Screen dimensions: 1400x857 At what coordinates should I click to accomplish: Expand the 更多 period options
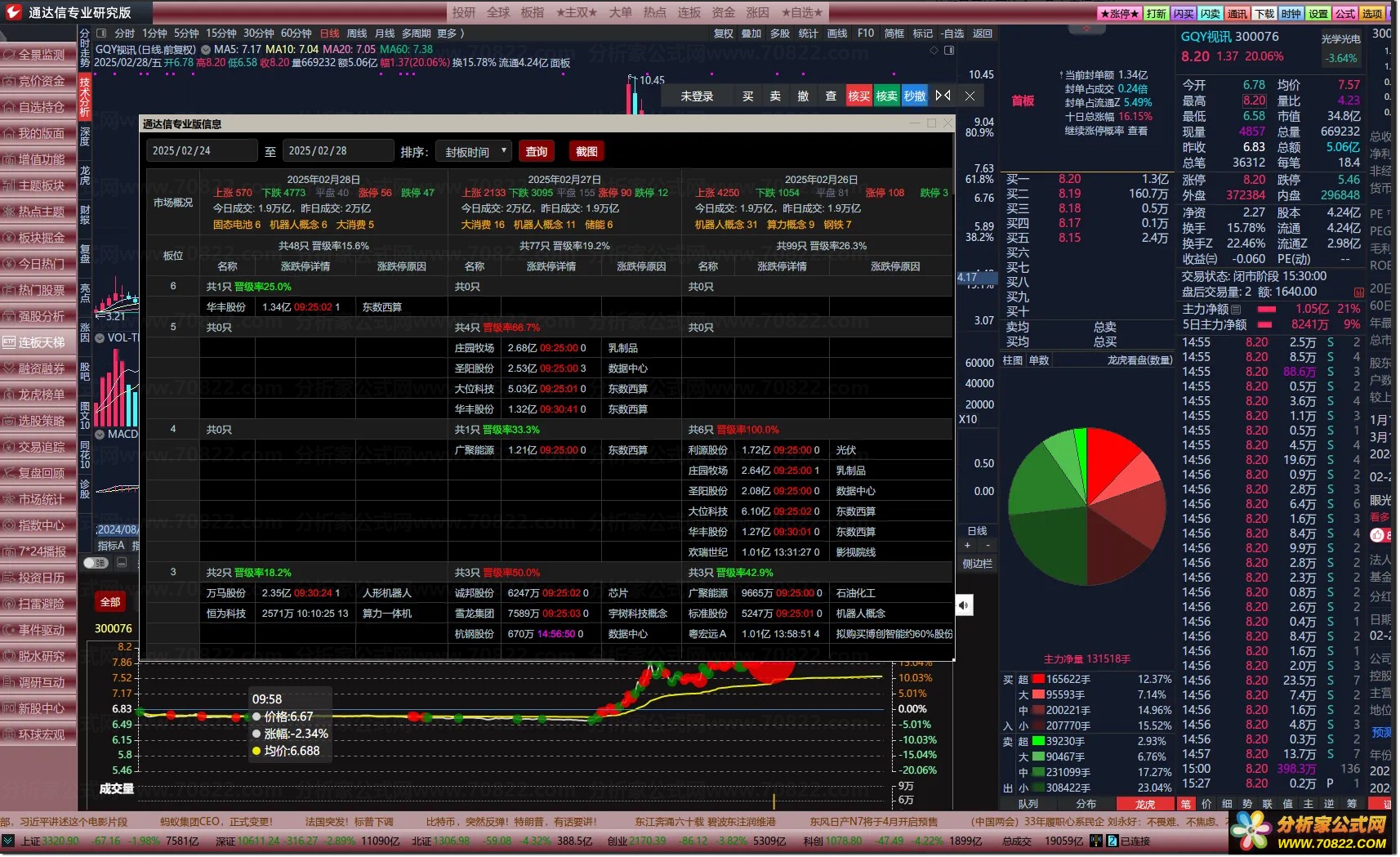tap(450, 33)
